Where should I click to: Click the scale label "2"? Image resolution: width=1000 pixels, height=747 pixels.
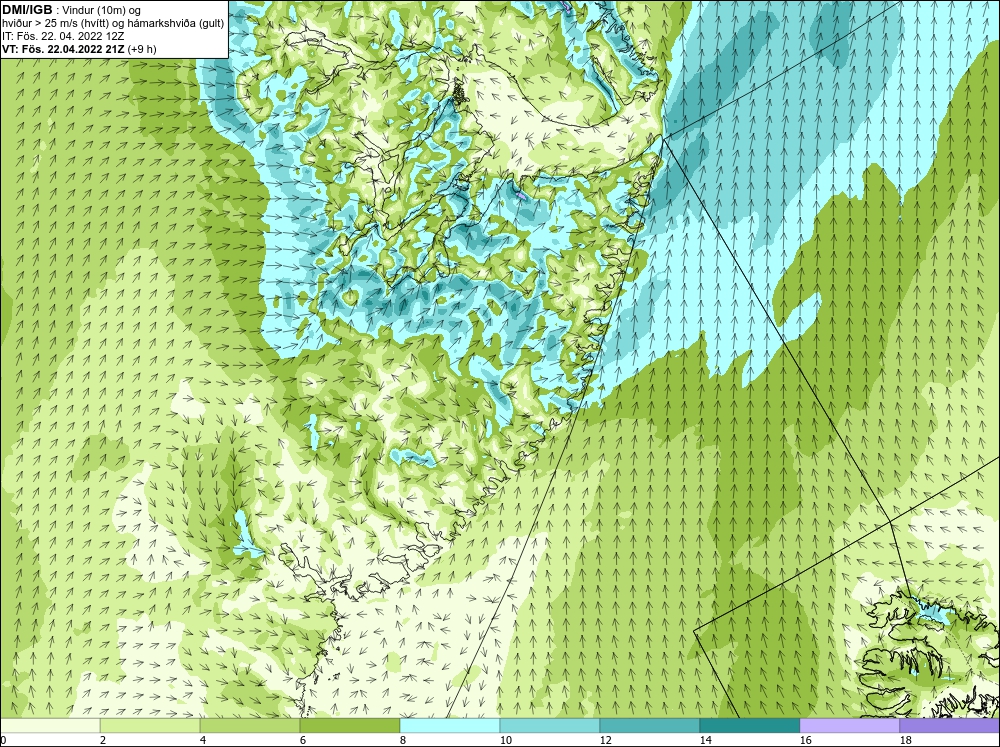coord(103,740)
